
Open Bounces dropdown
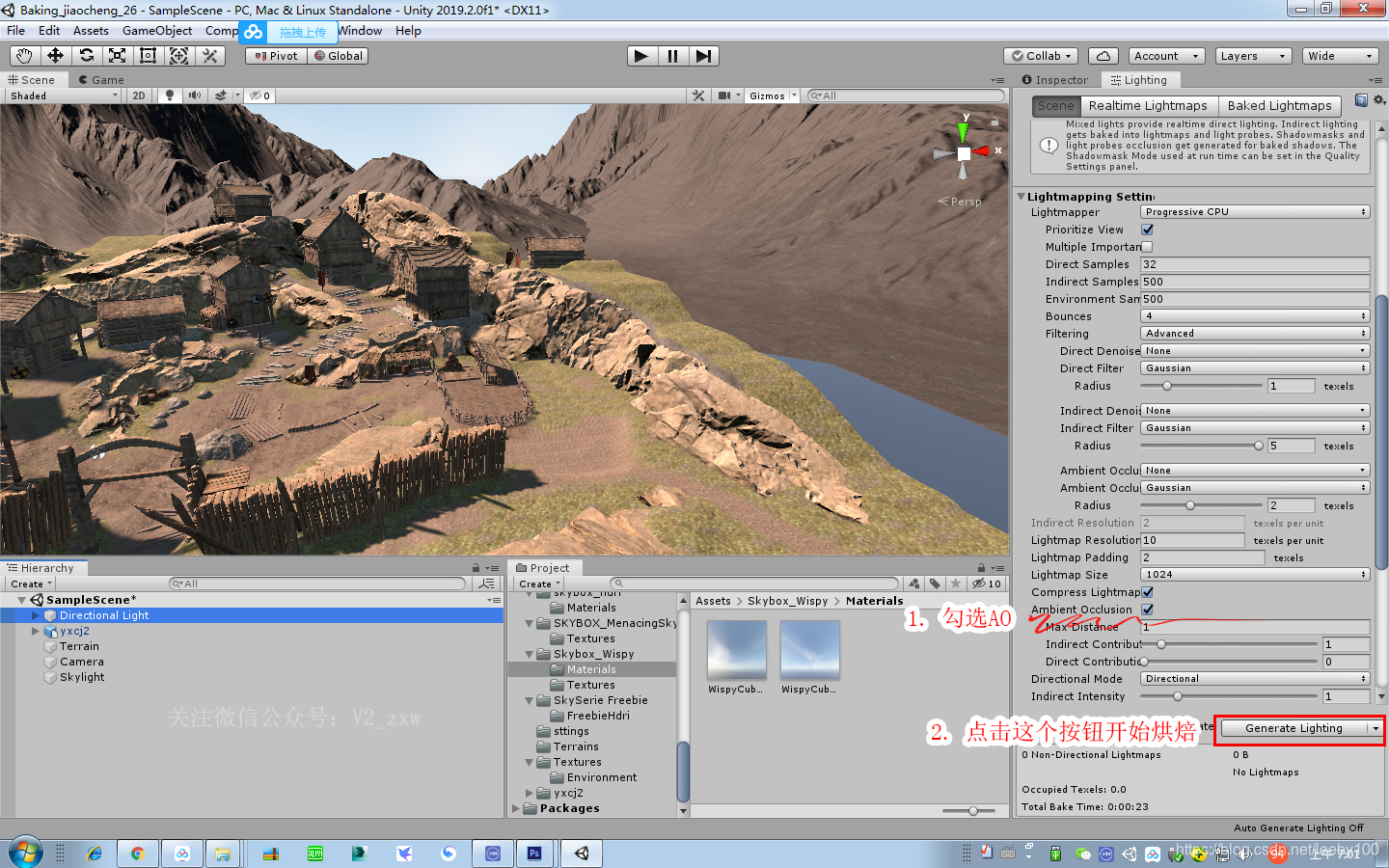click(1255, 316)
